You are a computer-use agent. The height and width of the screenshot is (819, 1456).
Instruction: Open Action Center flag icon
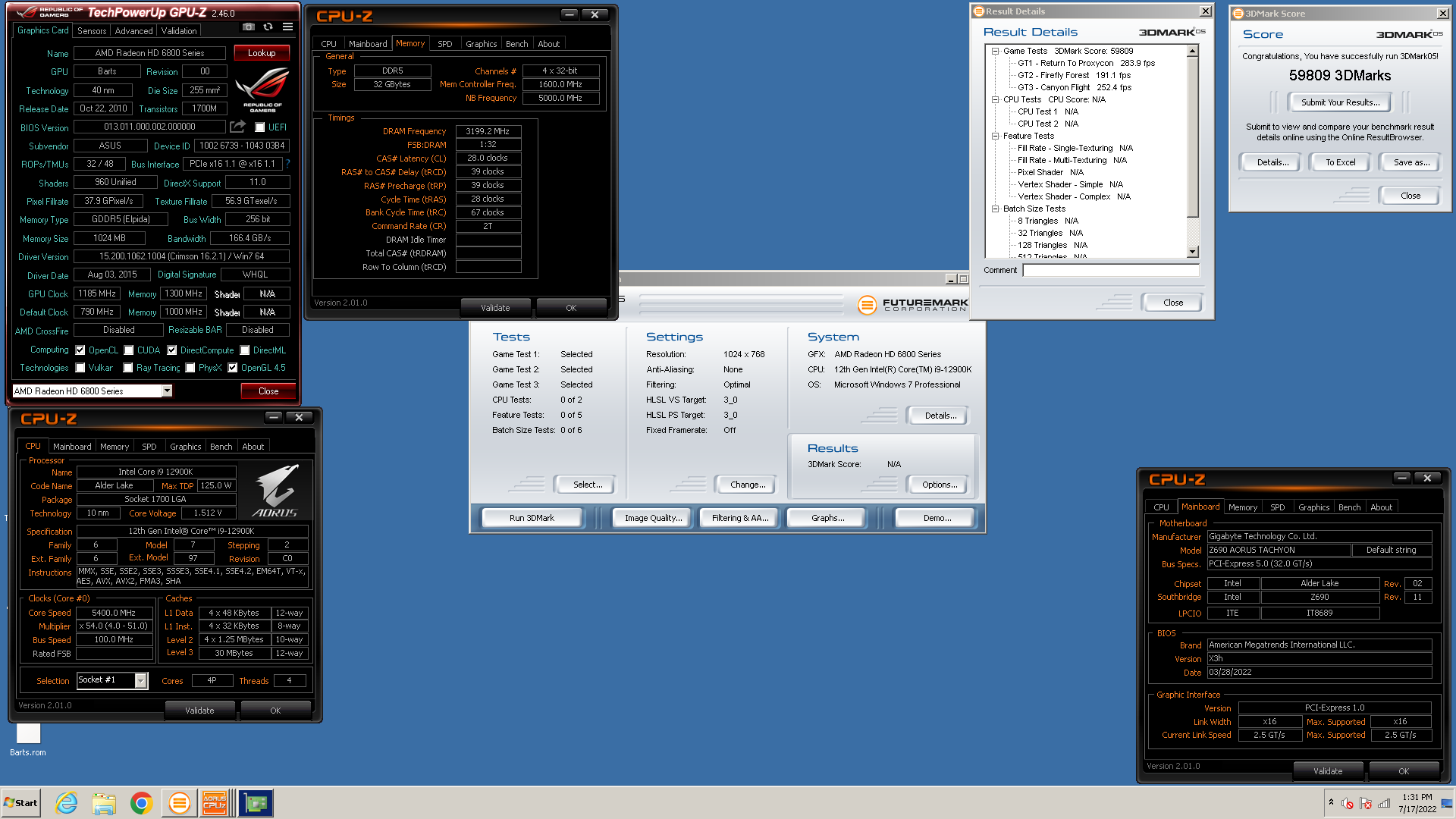(1366, 803)
